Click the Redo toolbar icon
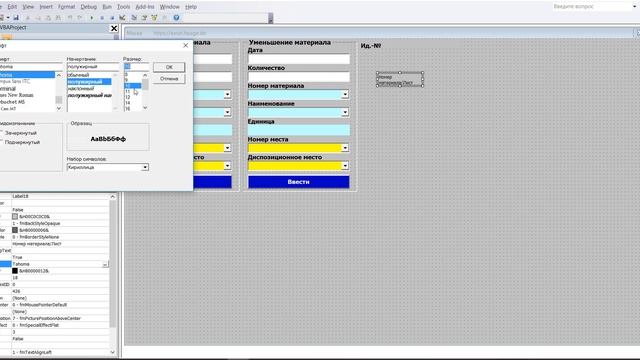This screenshot has width=640, height=360. 80,18
